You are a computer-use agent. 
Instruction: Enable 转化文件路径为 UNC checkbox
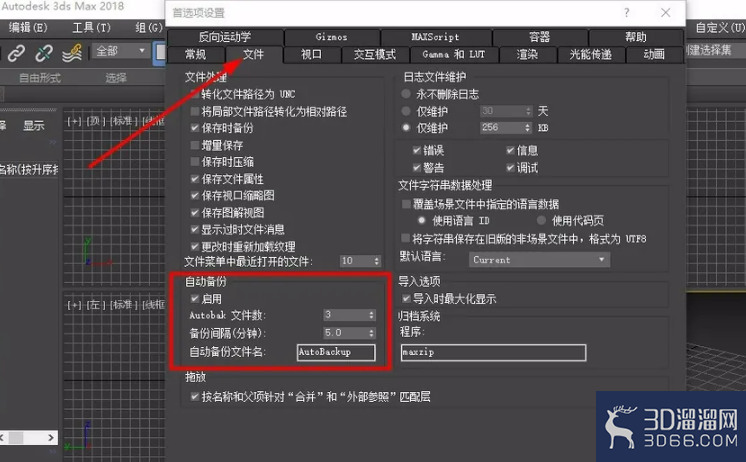(x=195, y=94)
